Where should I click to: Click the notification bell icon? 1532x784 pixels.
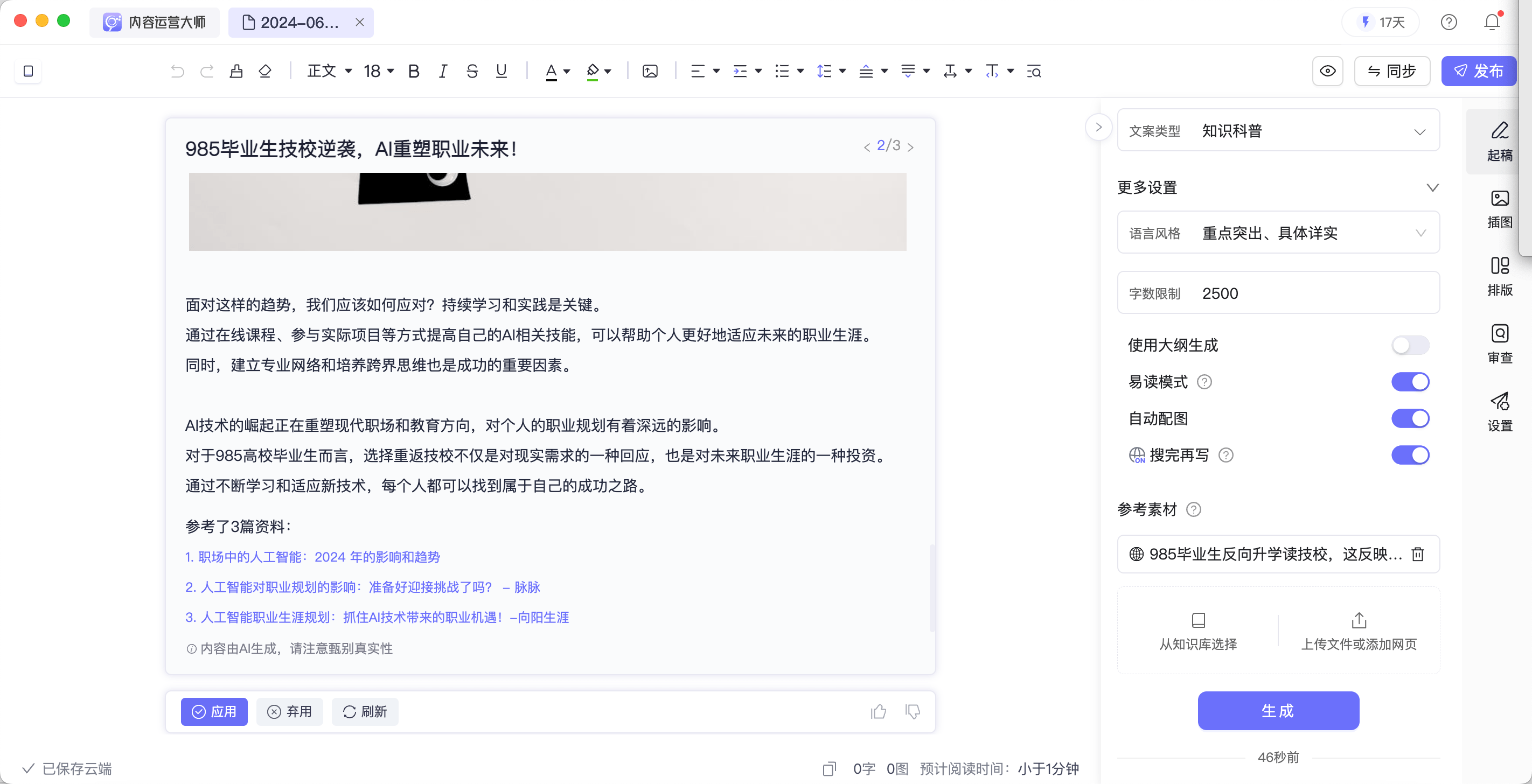click(1492, 23)
